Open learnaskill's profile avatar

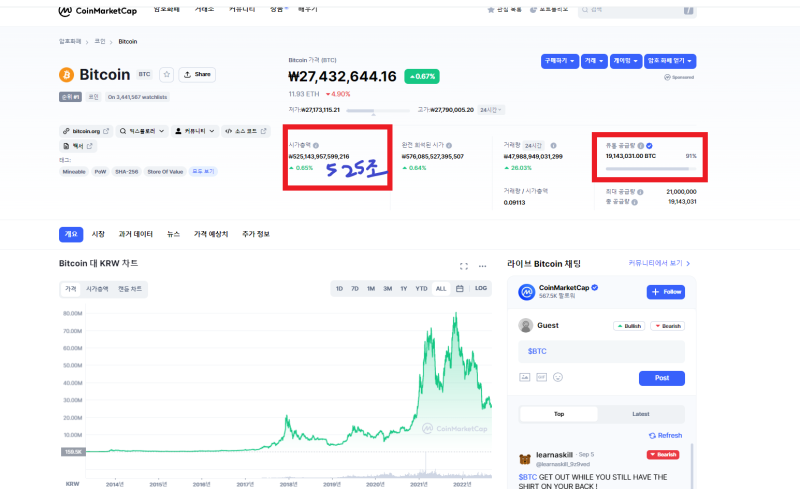pos(525,459)
